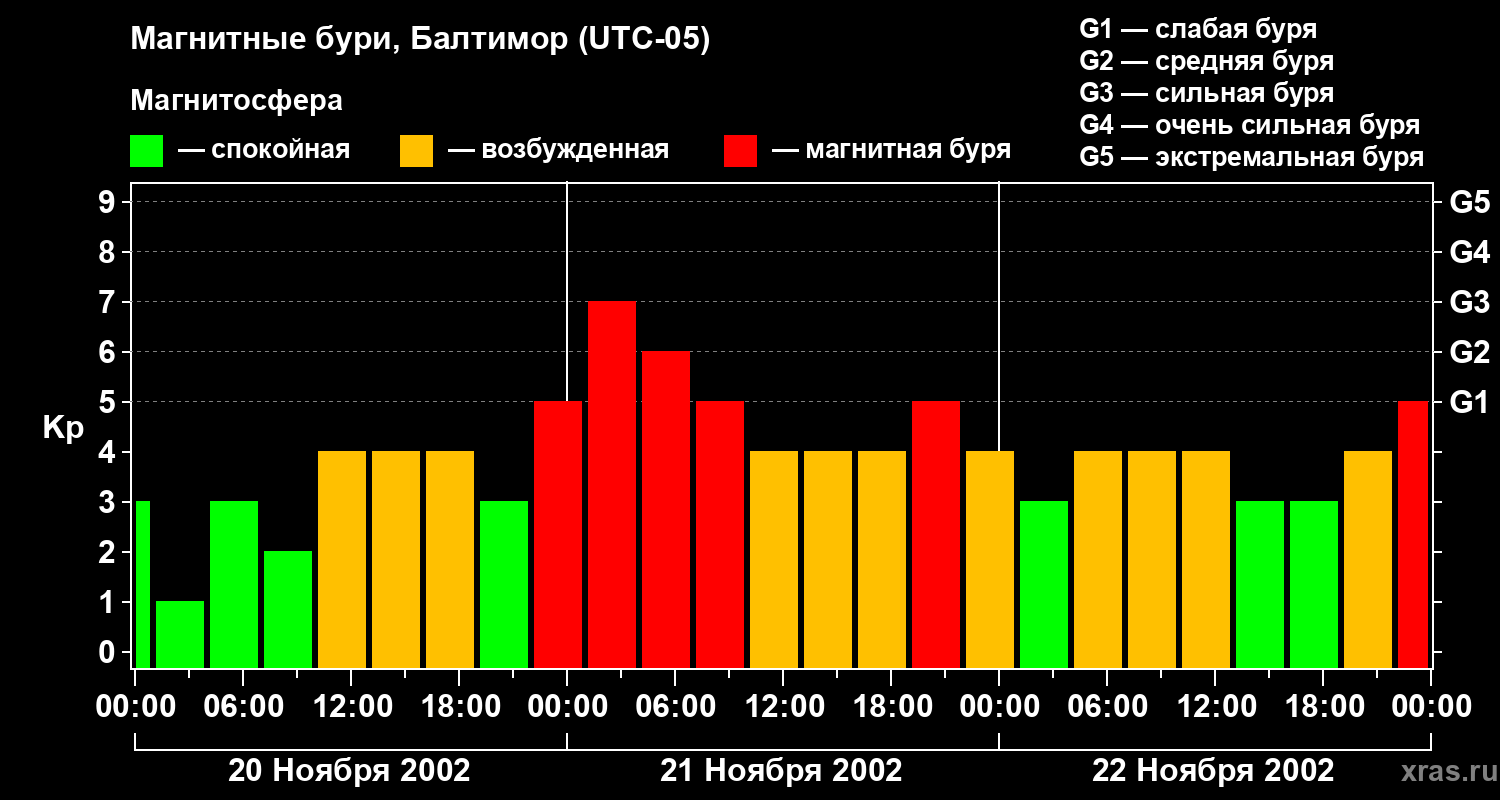
Task: Click the 20 Ноября 2002 date label
Action: click(349, 771)
